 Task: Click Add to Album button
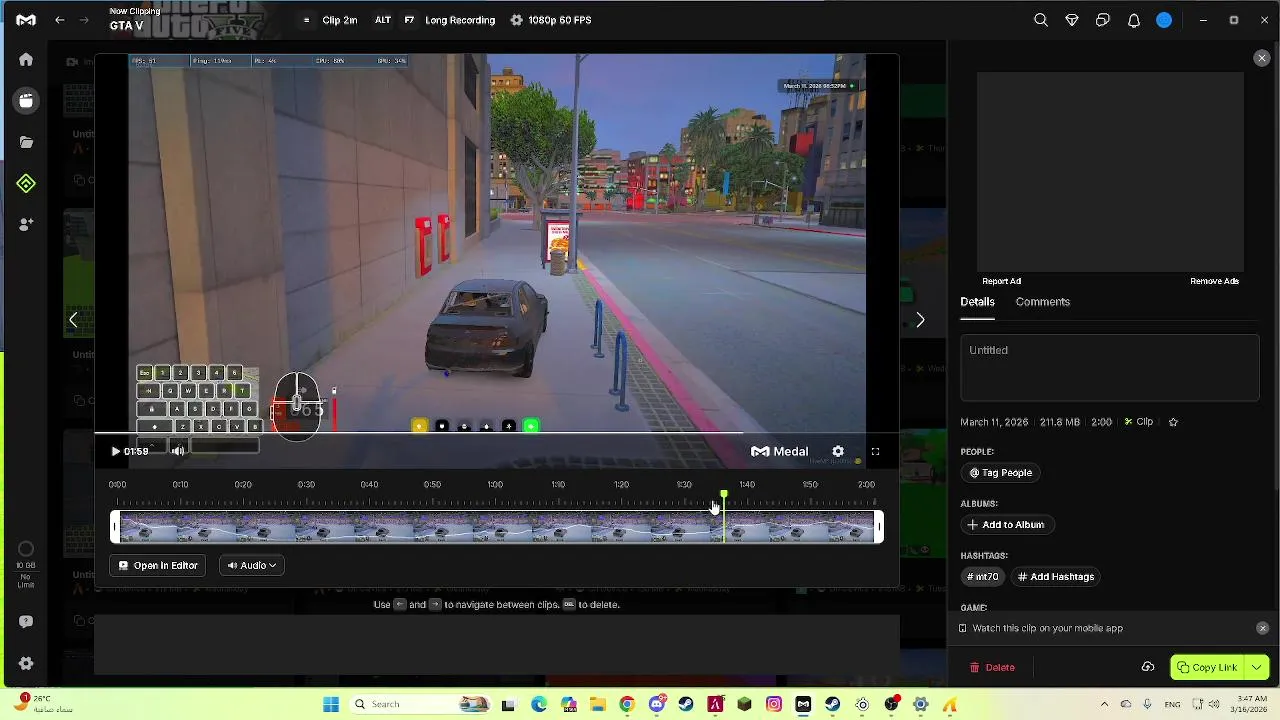click(1005, 525)
